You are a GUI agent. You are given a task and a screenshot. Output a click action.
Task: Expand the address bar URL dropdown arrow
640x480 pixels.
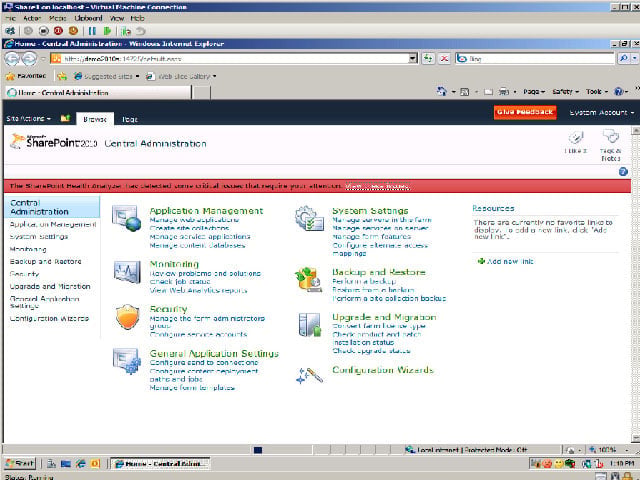pyautogui.click(x=413, y=58)
